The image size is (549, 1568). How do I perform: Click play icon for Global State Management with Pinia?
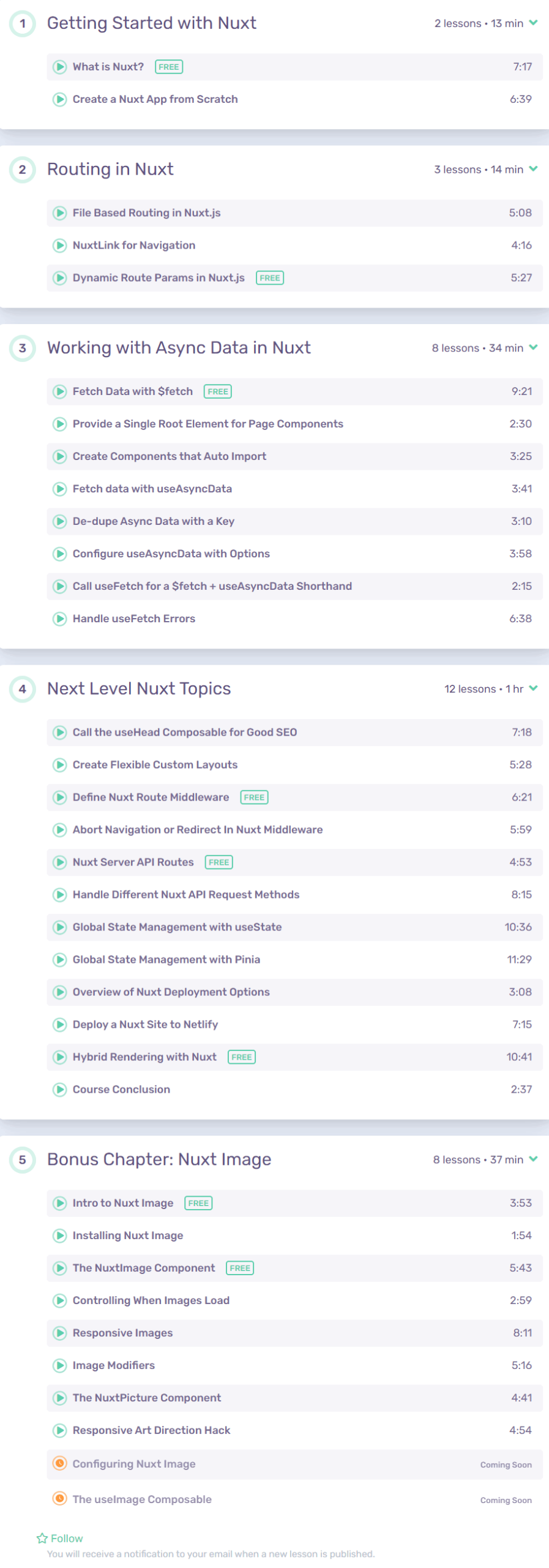[59, 960]
